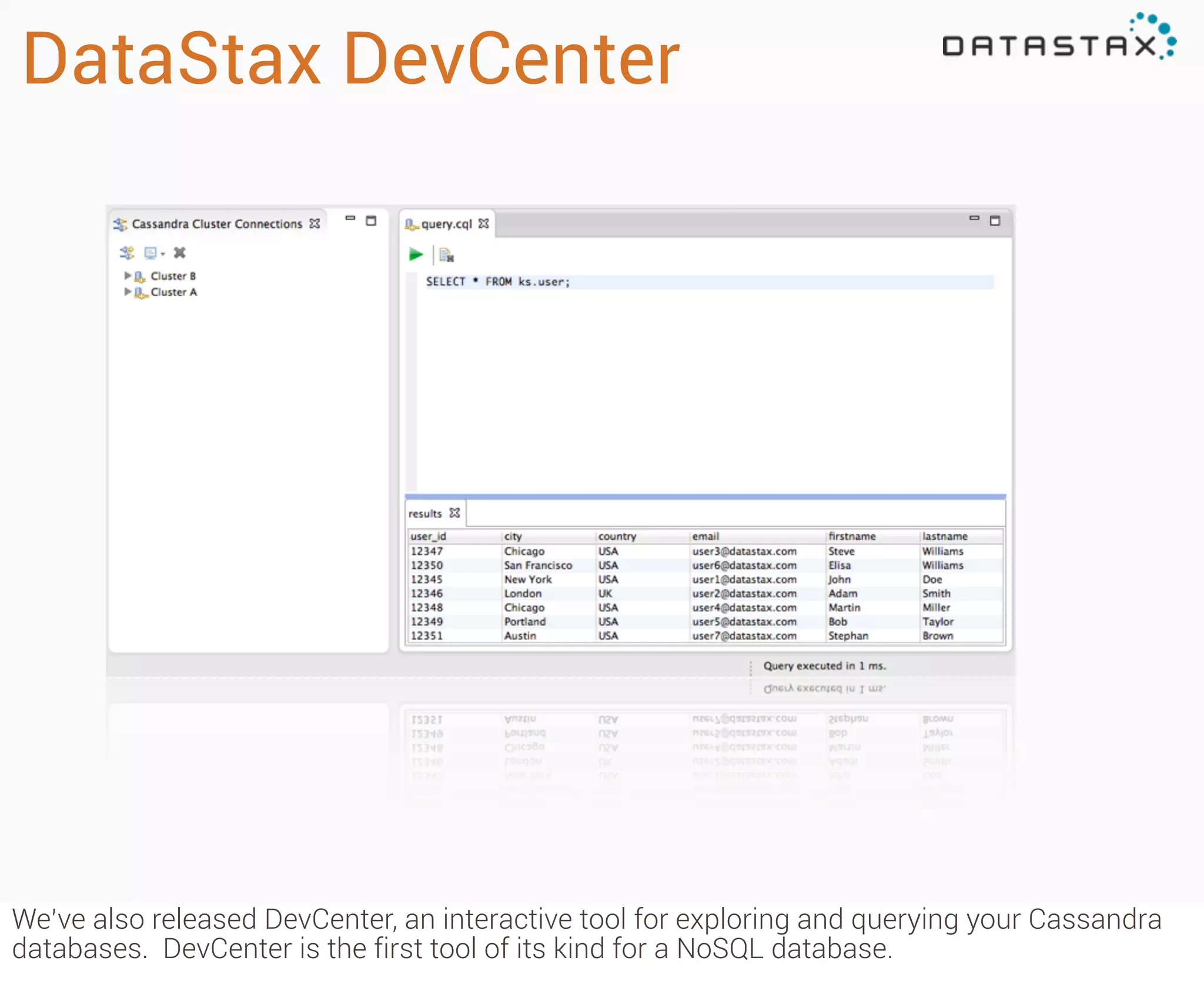Screen dimensions: 1204x991
Task: Maximize the query editor panel
Action: (x=995, y=221)
